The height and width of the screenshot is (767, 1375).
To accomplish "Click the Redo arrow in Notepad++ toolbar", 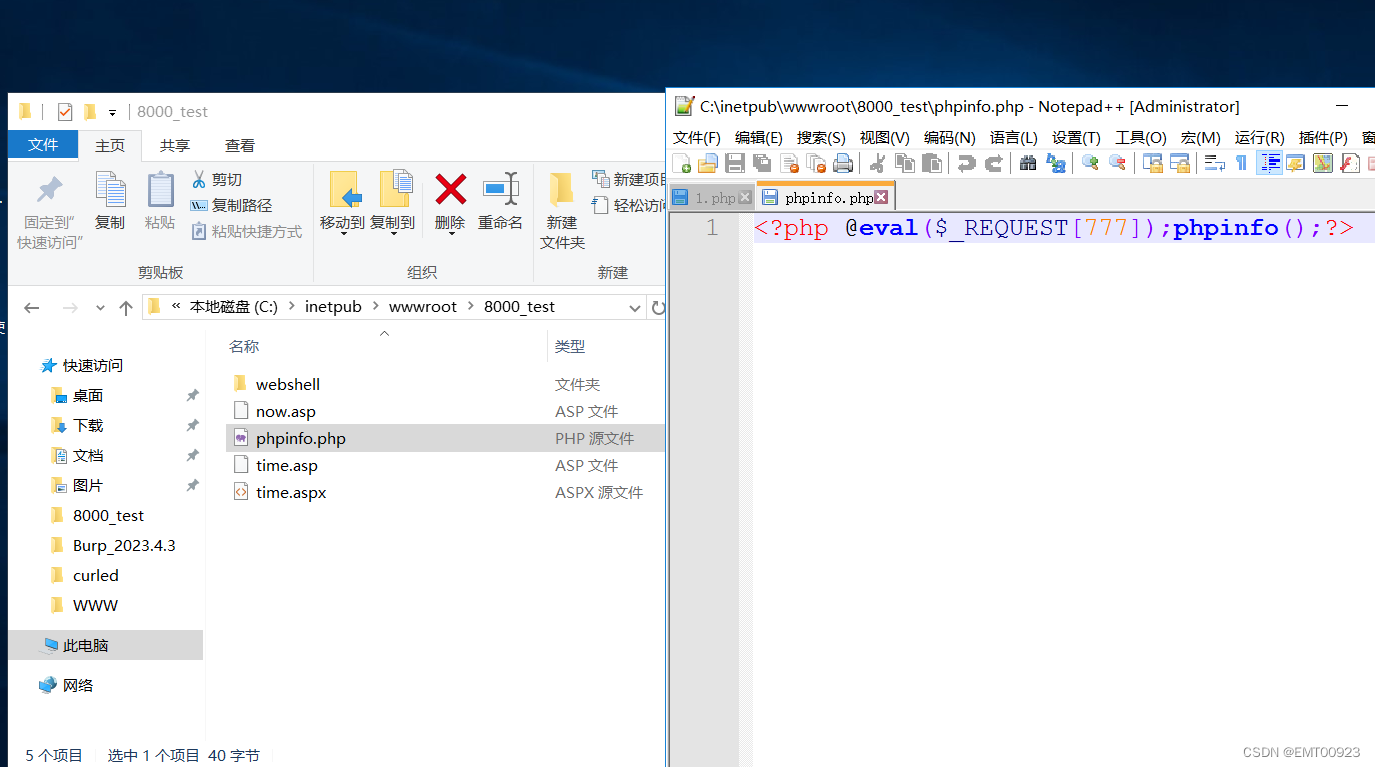I will click(x=993, y=163).
